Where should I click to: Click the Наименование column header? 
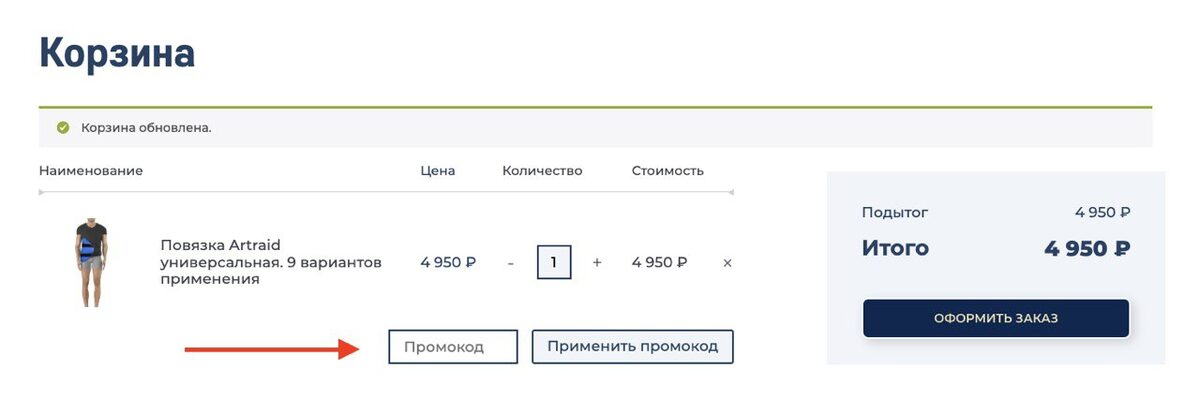(x=91, y=171)
